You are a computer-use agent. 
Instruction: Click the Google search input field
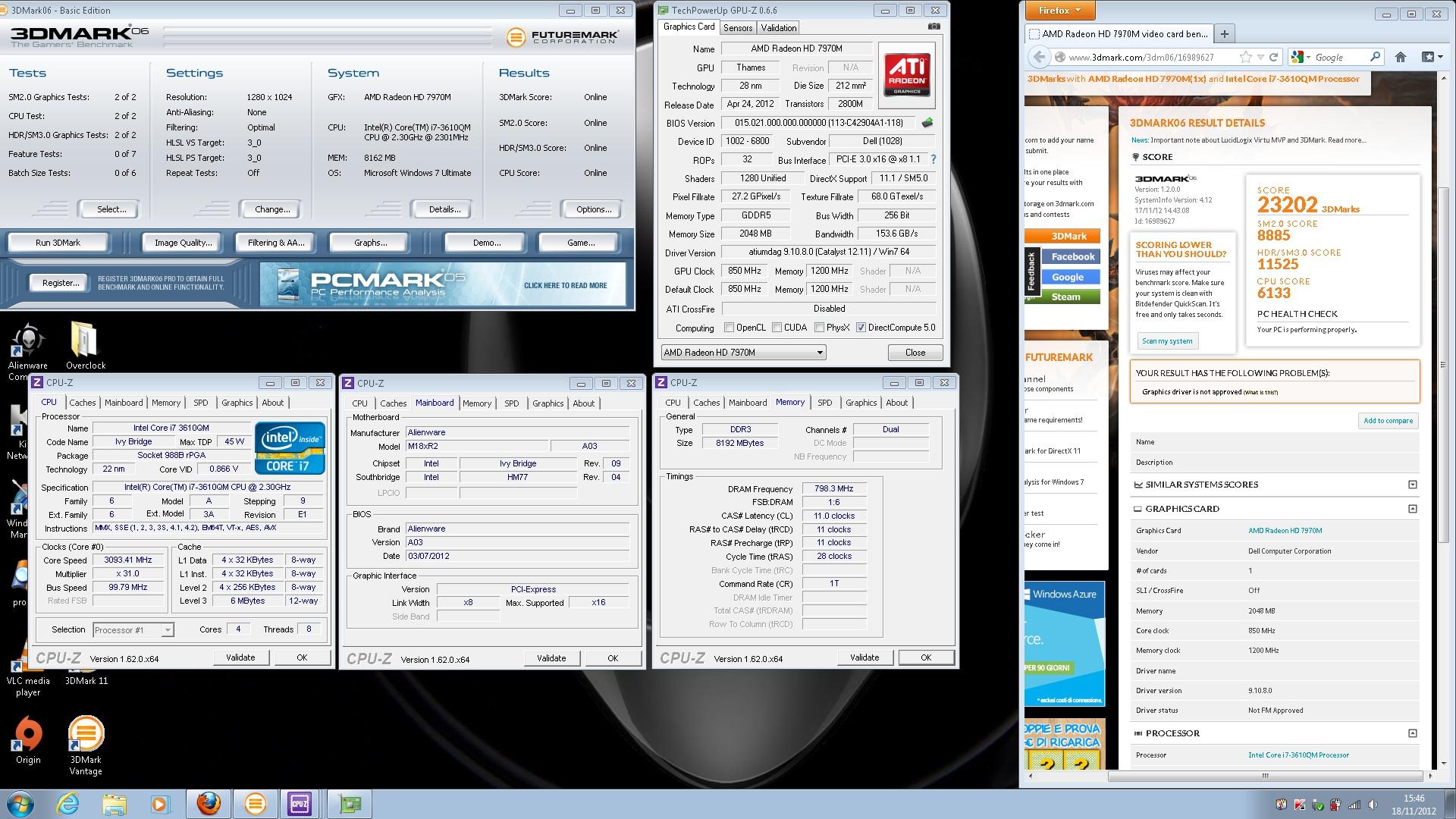tap(1338, 57)
